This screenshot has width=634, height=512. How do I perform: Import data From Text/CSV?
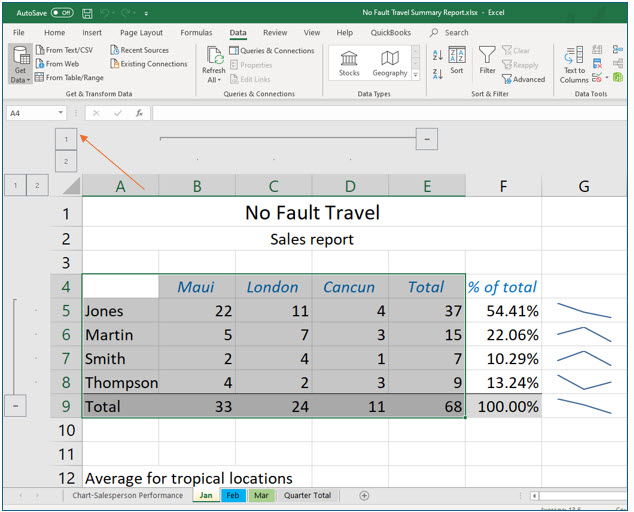(x=65, y=50)
